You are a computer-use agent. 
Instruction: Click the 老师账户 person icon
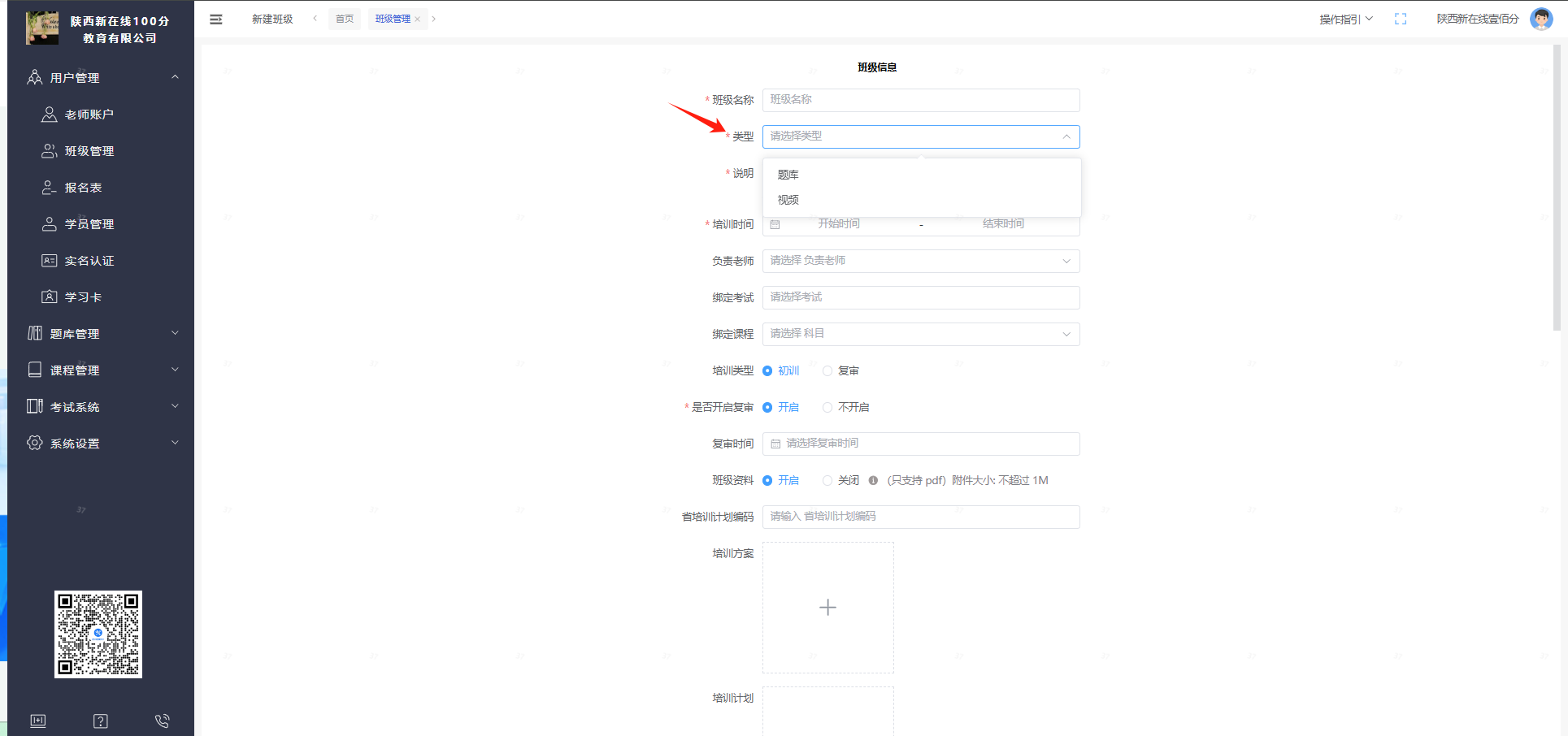[x=50, y=115]
